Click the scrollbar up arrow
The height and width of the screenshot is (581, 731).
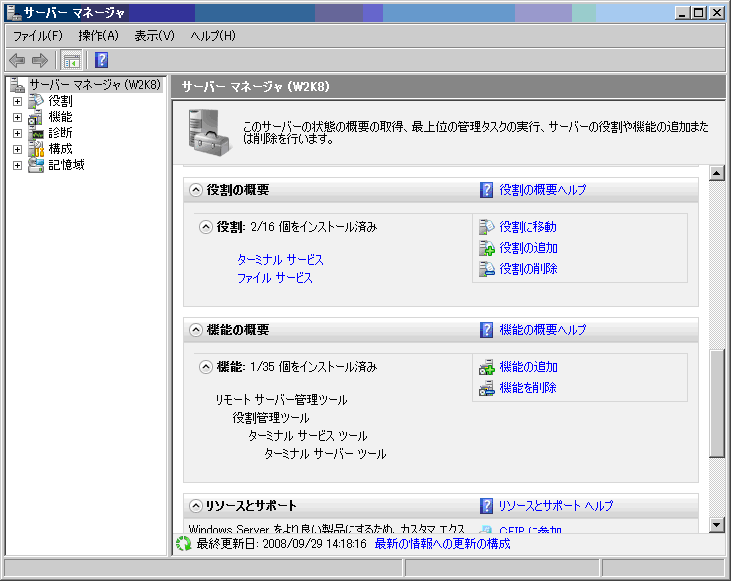tap(717, 173)
